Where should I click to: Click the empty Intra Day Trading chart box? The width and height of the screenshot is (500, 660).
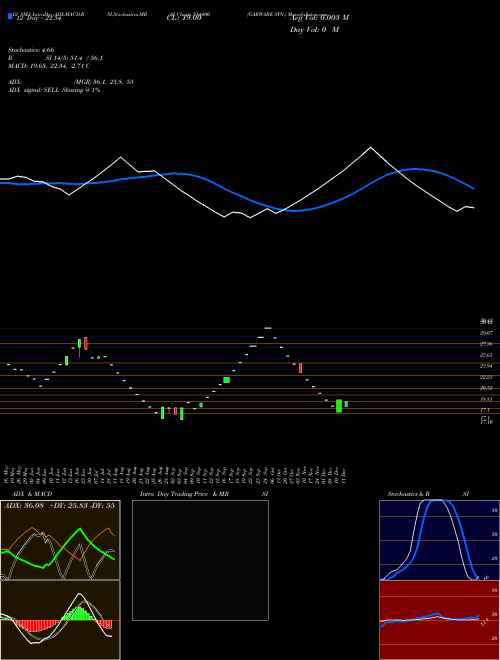point(200,560)
